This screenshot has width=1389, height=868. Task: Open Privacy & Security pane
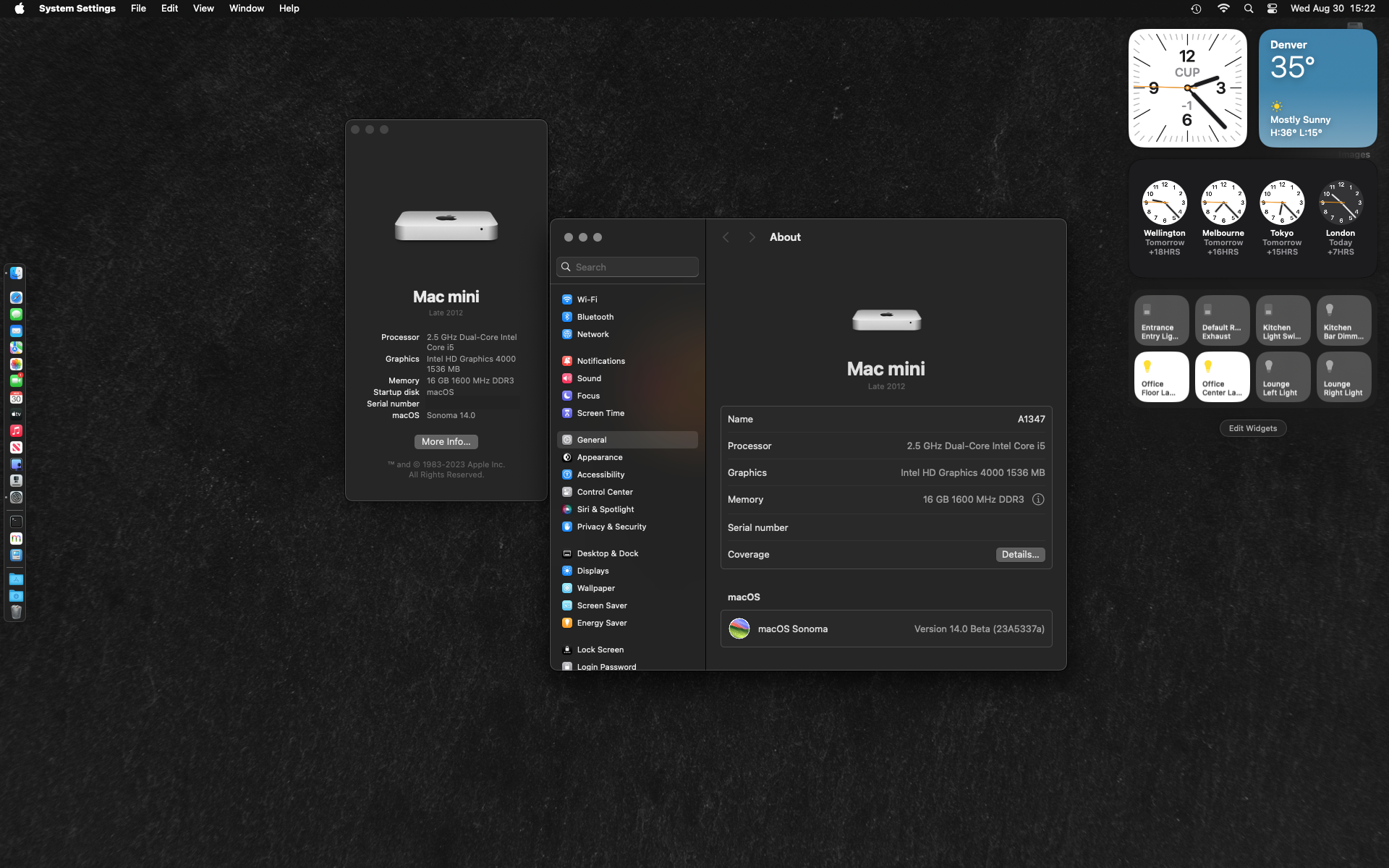(x=611, y=527)
